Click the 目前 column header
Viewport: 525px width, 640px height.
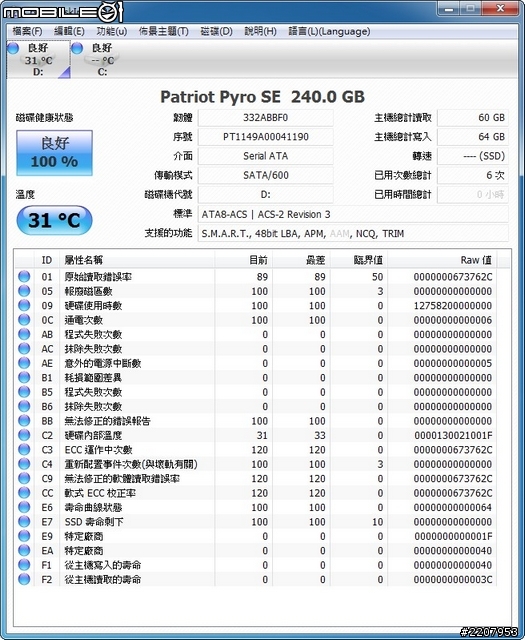(x=244, y=260)
